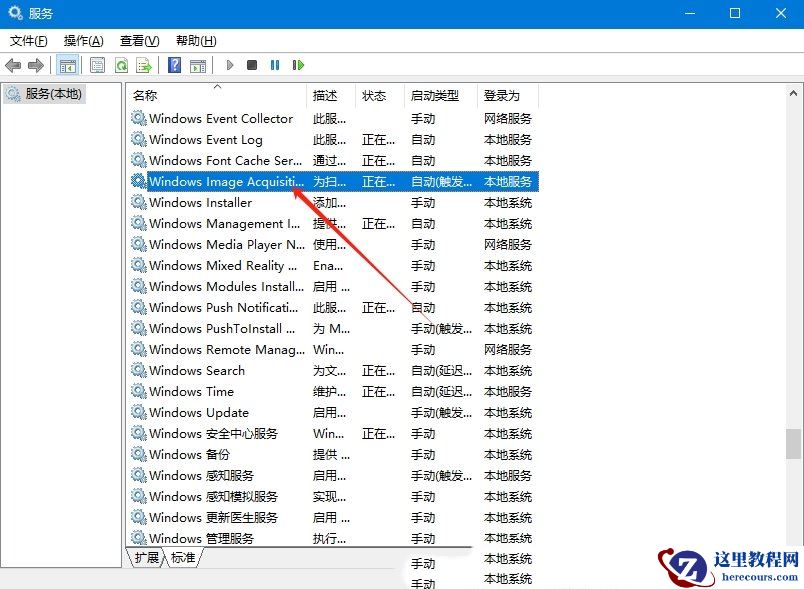Restart the service using the restart icon
Image resolution: width=804 pixels, height=589 pixels.
(297, 65)
